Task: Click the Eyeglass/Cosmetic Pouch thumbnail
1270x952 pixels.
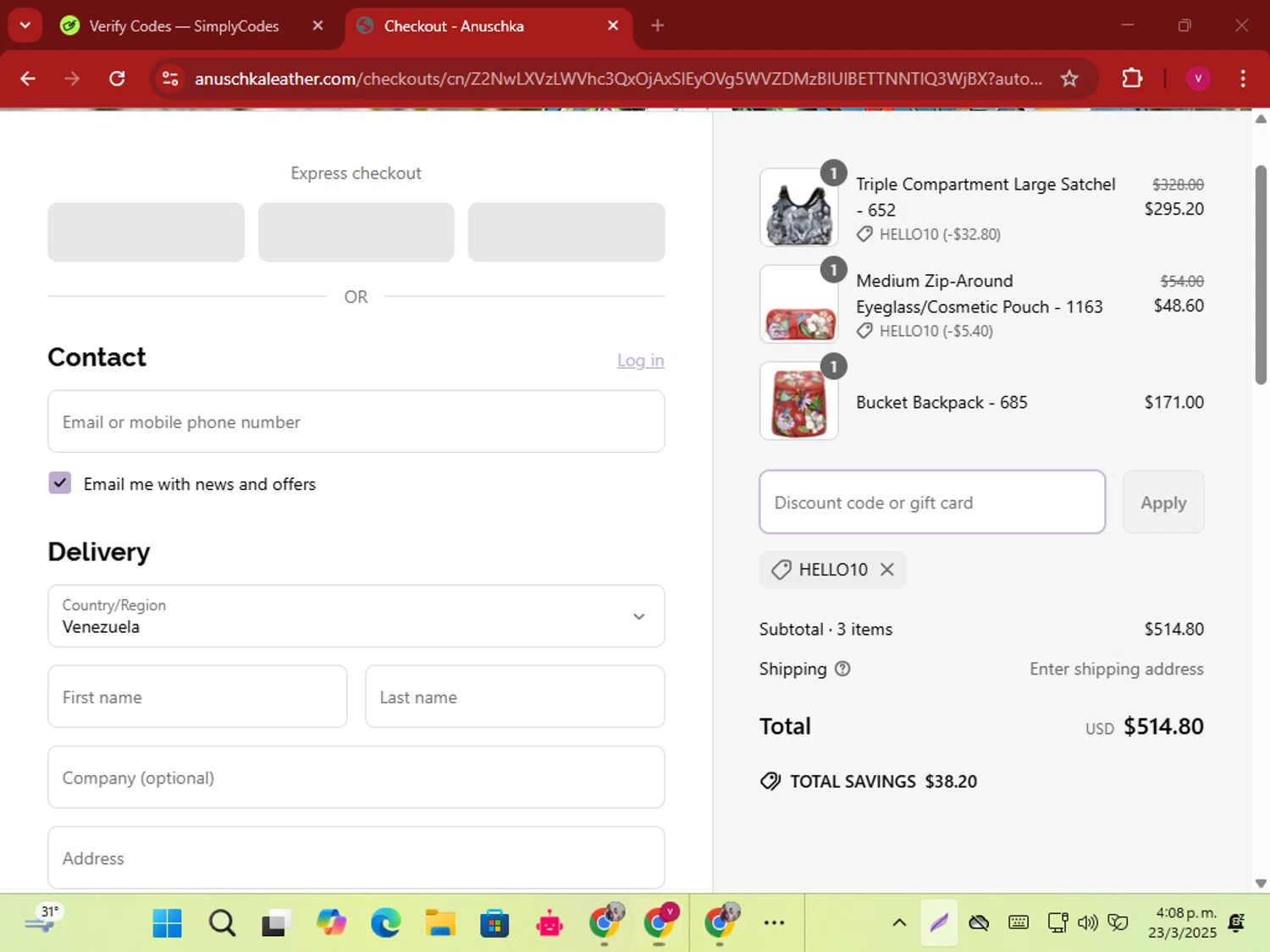Action: point(798,305)
